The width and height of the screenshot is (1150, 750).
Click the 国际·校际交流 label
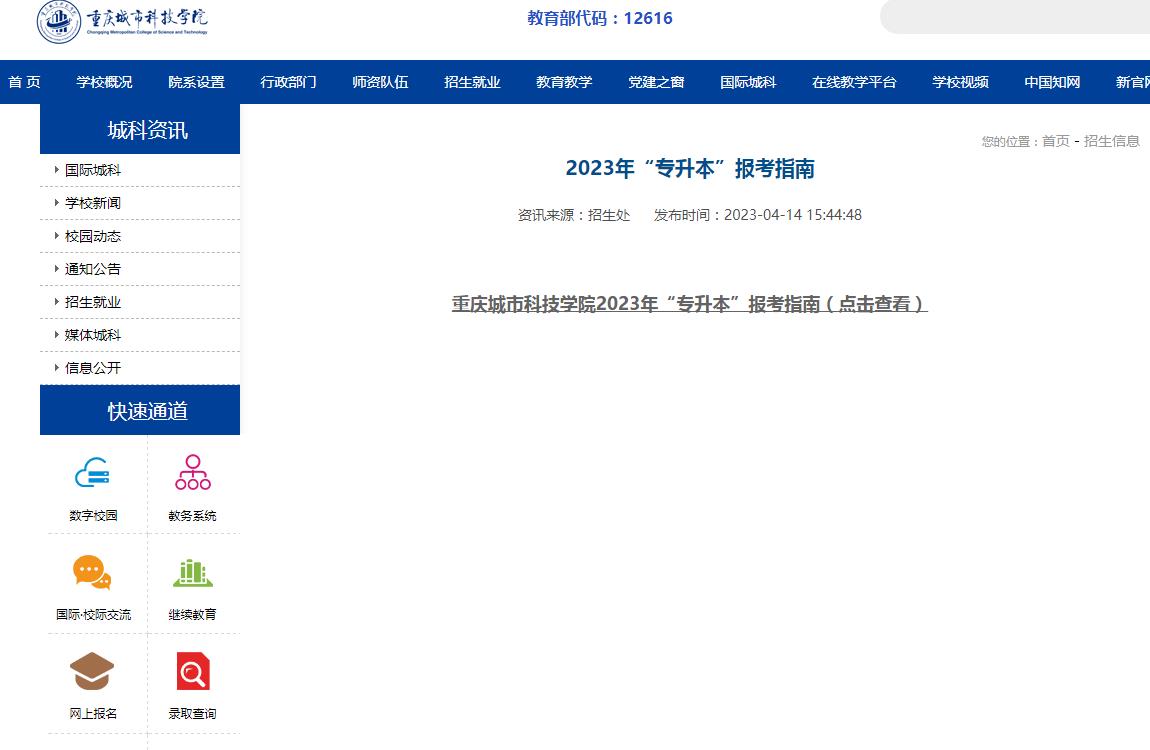pos(93,614)
